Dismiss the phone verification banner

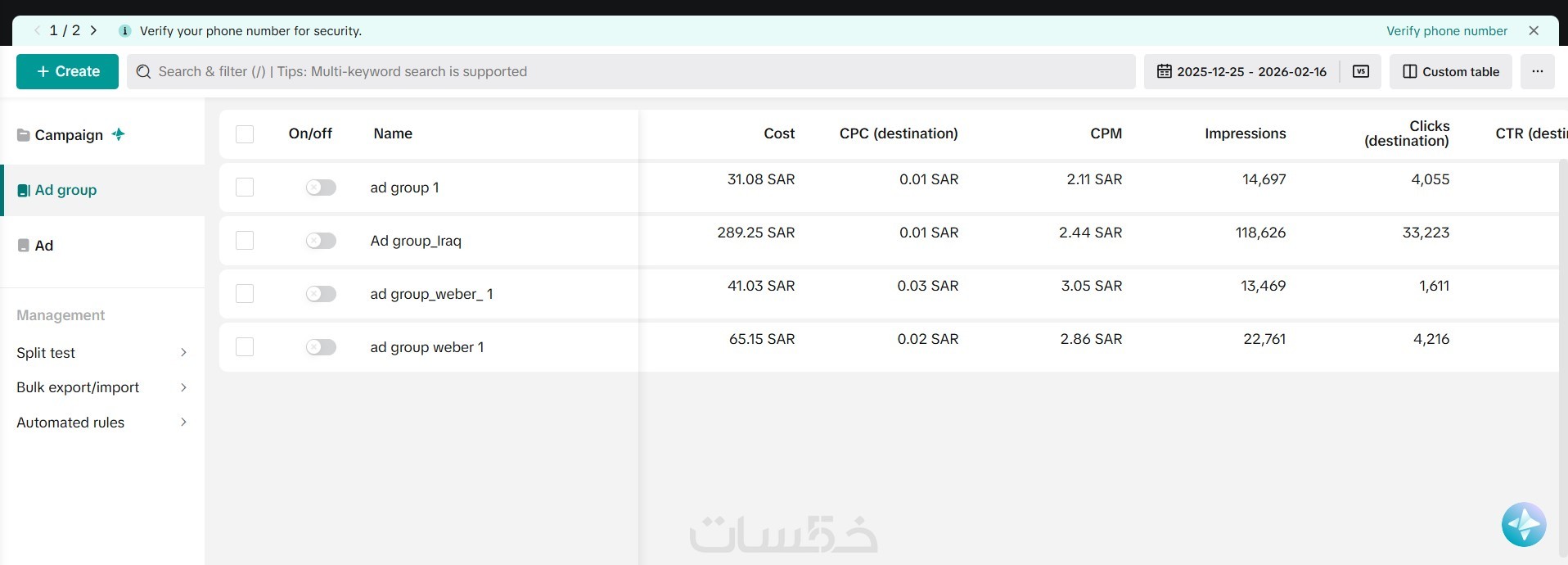point(1534,30)
